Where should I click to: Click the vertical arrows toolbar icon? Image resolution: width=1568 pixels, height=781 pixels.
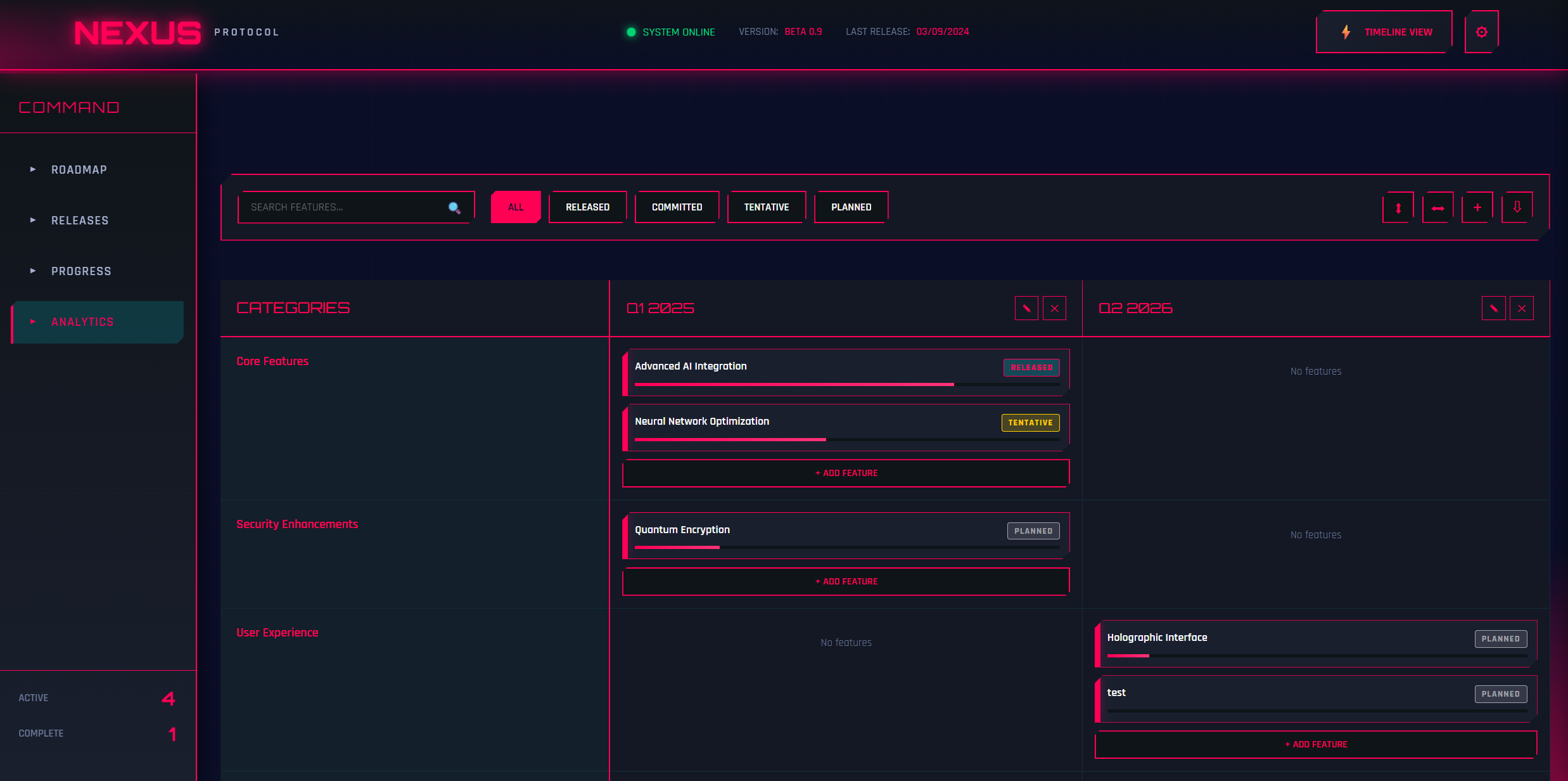pyautogui.click(x=1398, y=207)
